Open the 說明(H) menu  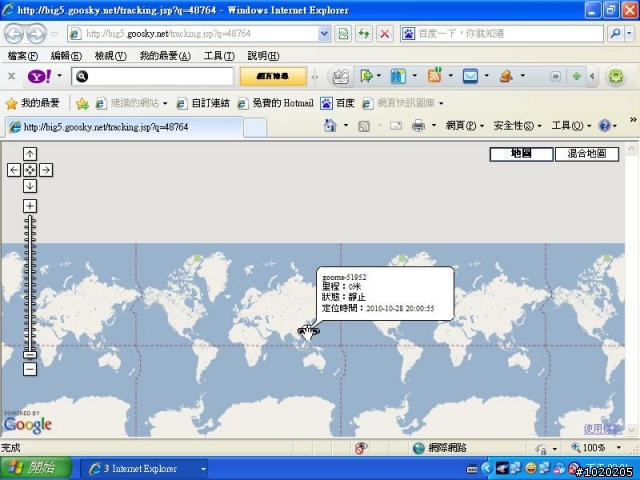(x=263, y=56)
